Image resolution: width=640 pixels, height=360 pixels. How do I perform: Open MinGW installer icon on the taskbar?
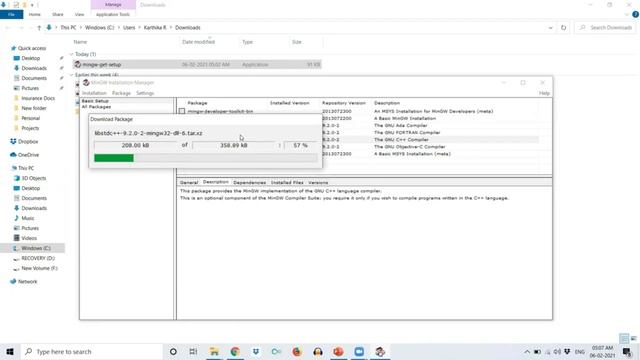point(380,351)
